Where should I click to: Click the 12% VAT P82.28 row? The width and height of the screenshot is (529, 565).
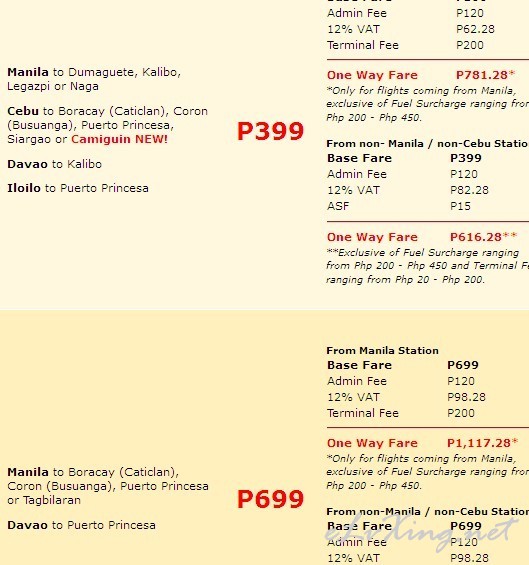408,190
